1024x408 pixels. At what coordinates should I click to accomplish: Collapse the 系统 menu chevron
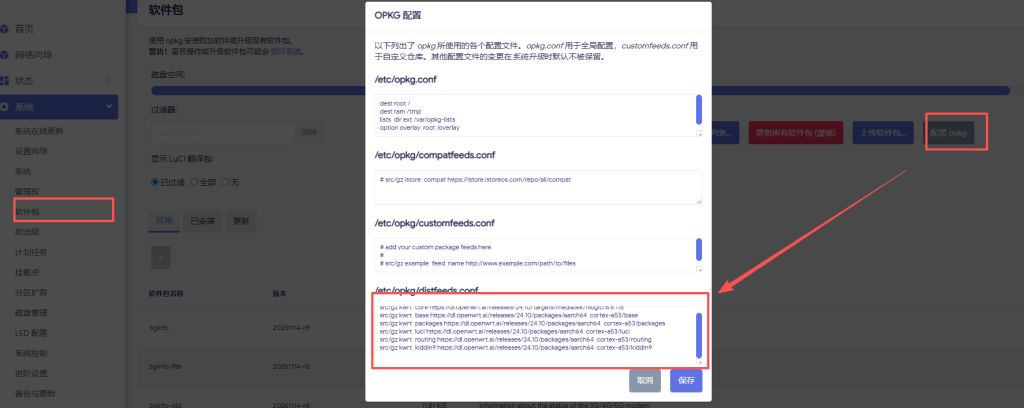pyautogui.click(x=108, y=106)
